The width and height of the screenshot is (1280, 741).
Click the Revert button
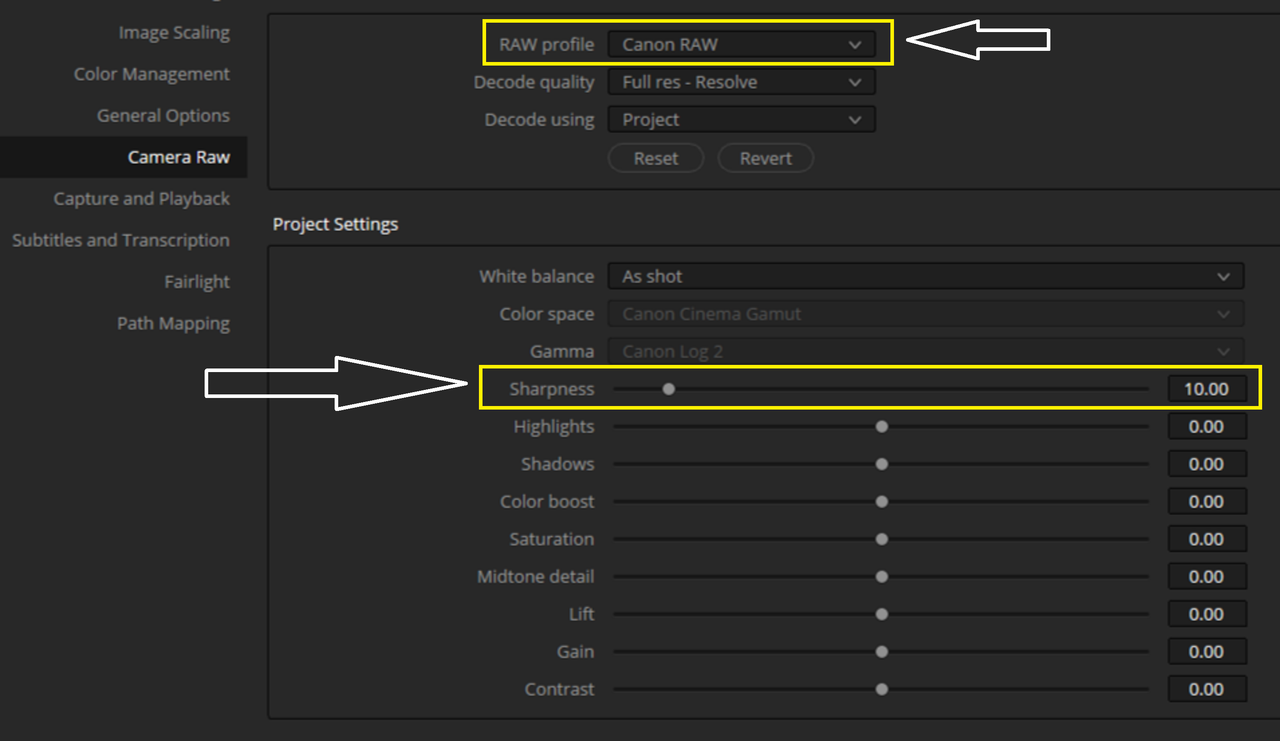coord(766,158)
